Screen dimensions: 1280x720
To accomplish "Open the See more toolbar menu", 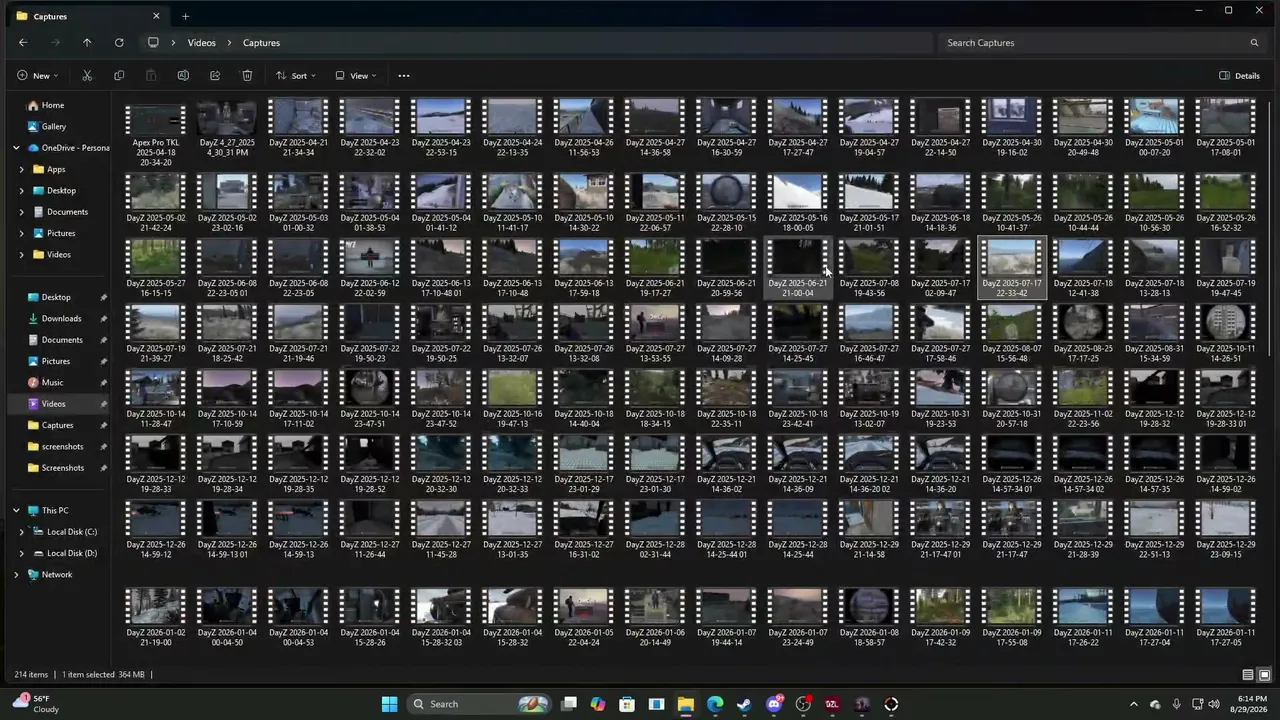I will pyautogui.click(x=404, y=76).
